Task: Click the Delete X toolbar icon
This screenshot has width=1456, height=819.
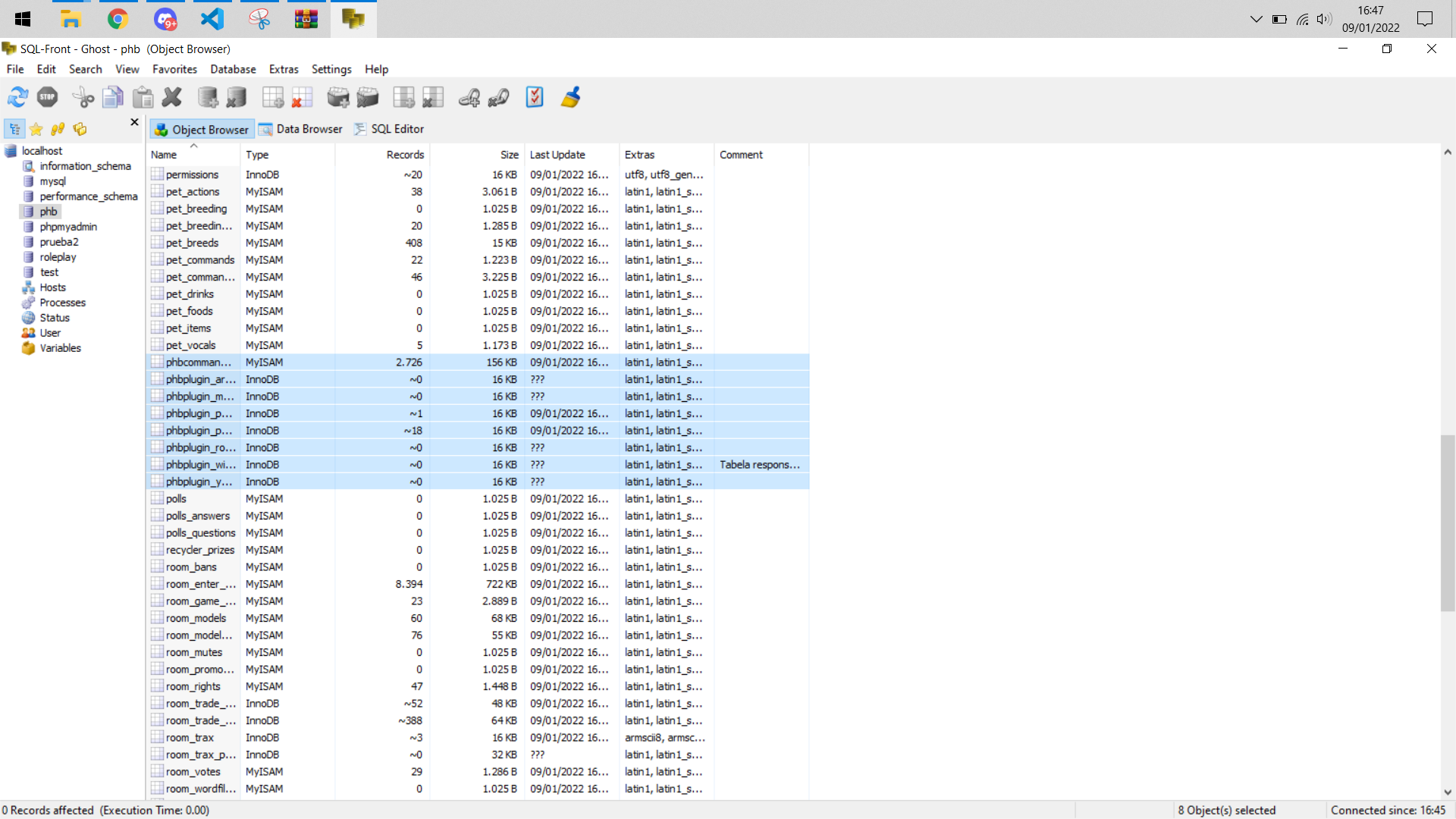Action: tap(172, 97)
